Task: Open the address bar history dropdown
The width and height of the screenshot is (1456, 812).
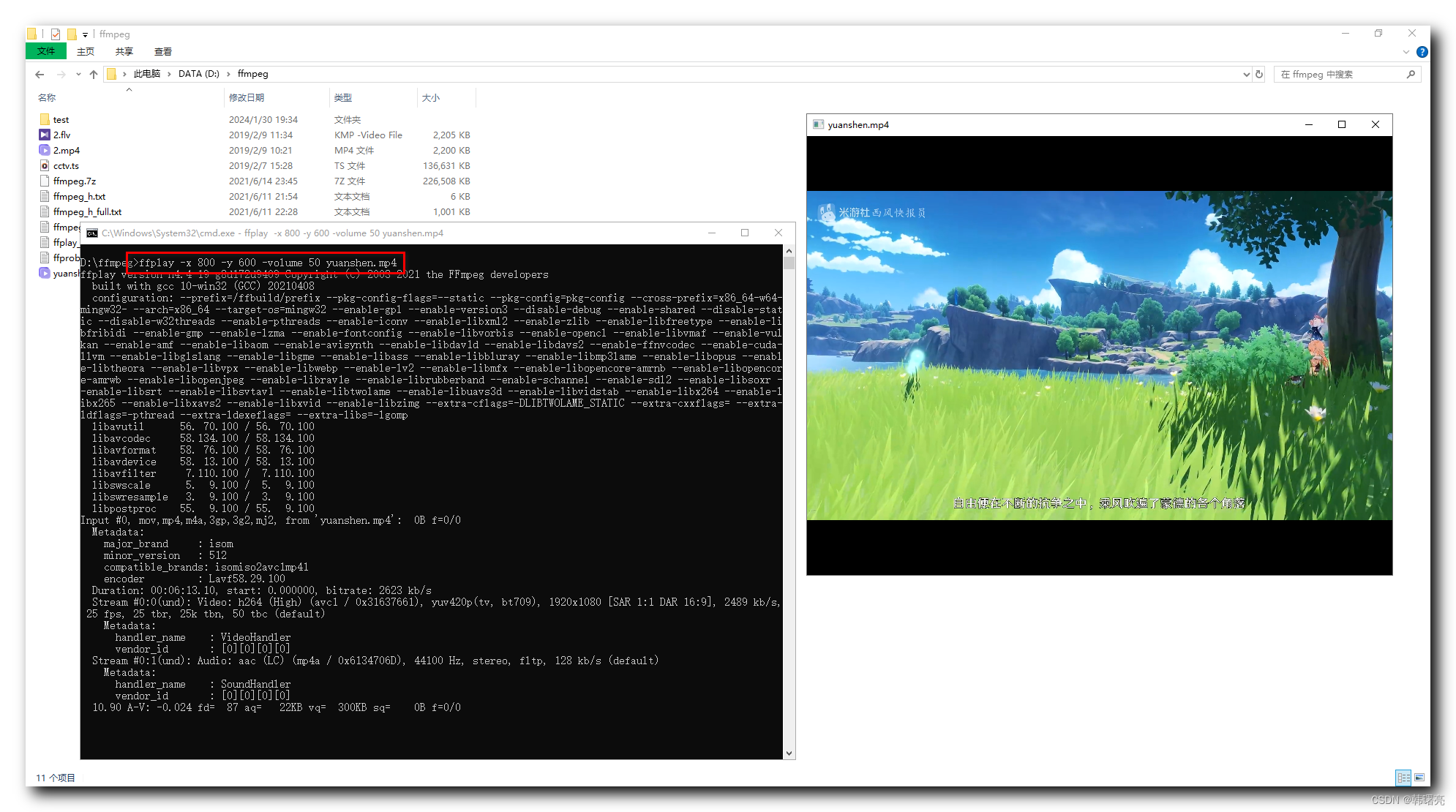Action: [1246, 74]
